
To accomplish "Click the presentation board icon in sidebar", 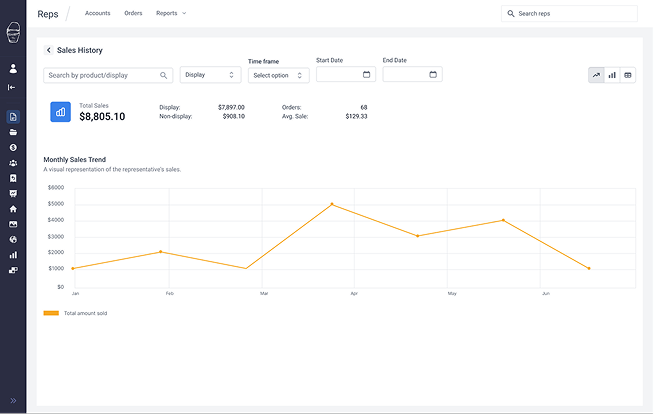I will click(13, 194).
